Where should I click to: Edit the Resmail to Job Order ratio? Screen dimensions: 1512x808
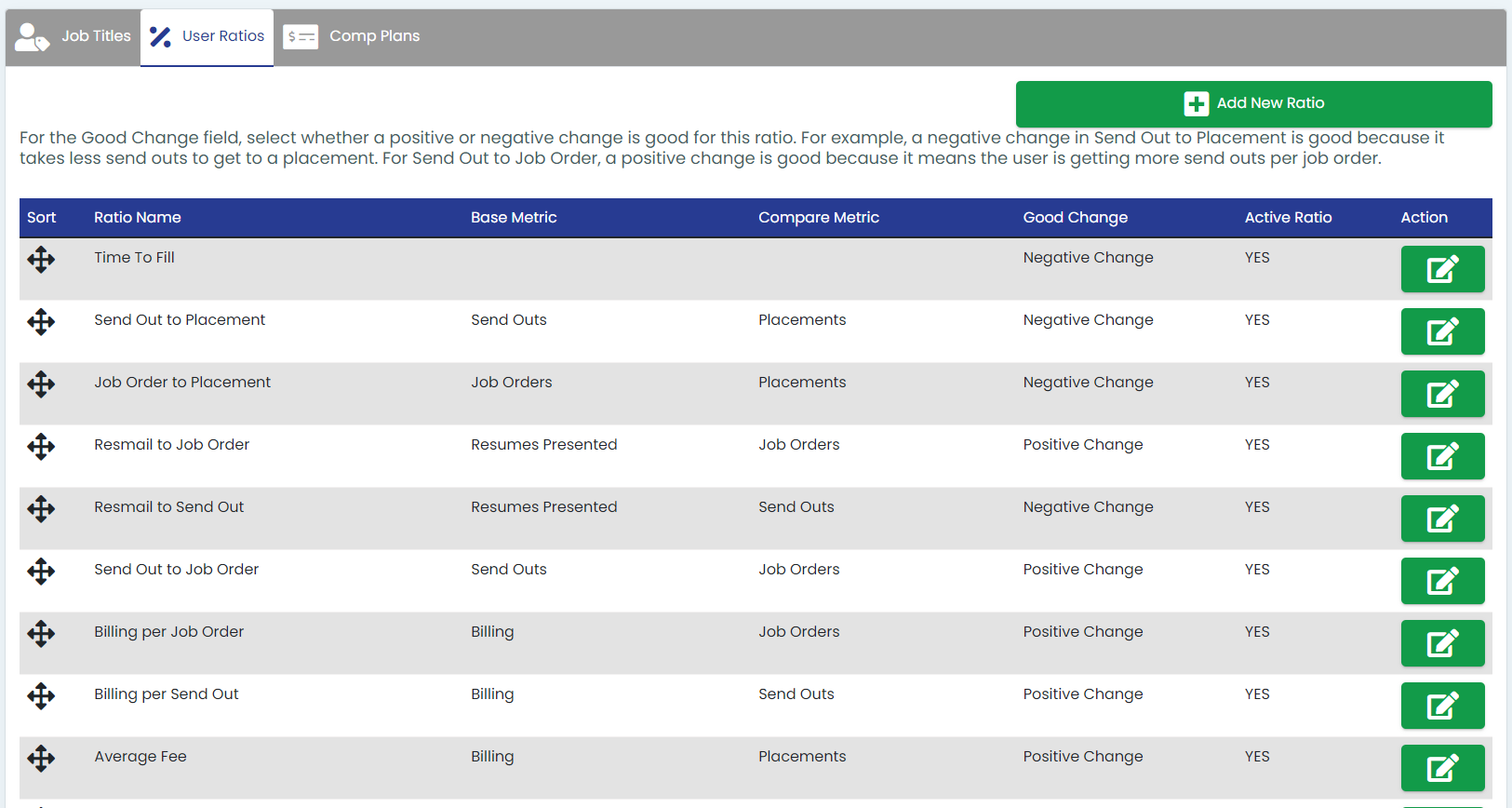point(1442,456)
